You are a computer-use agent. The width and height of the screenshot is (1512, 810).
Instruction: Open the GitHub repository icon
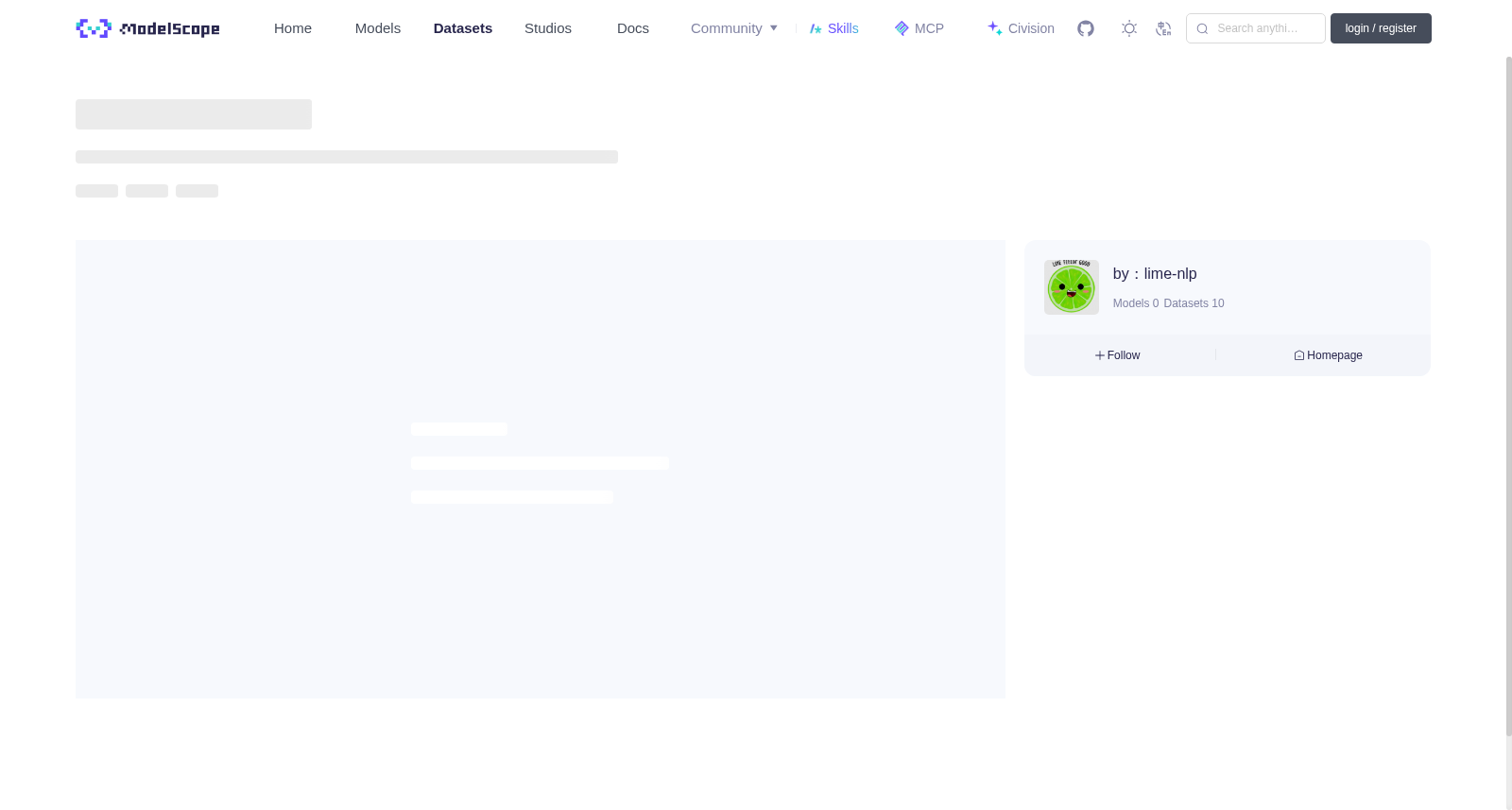pyautogui.click(x=1086, y=28)
